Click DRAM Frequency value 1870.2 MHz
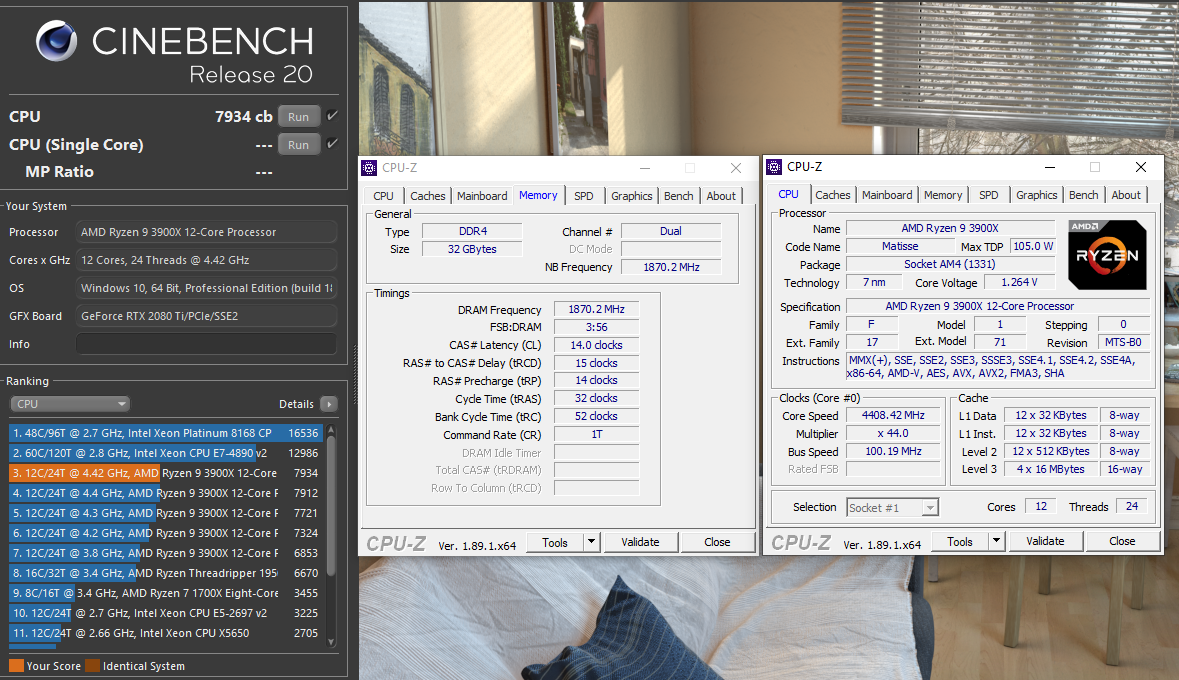 click(x=596, y=309)
